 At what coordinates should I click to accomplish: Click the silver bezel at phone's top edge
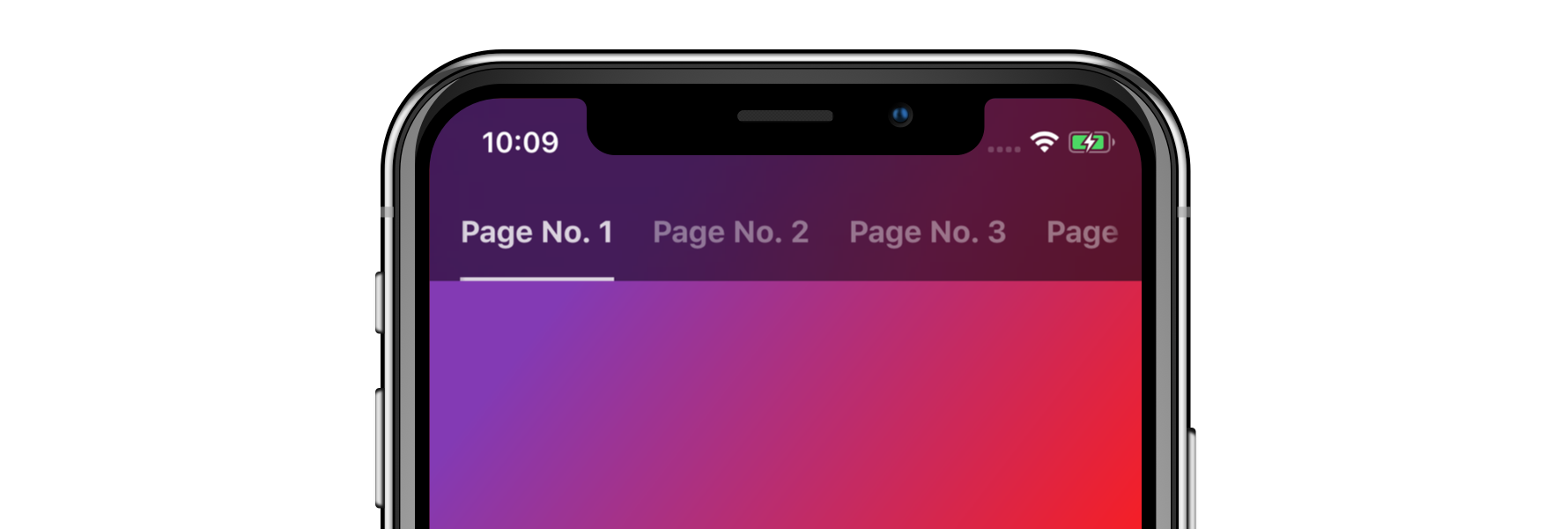coord(785,58)
